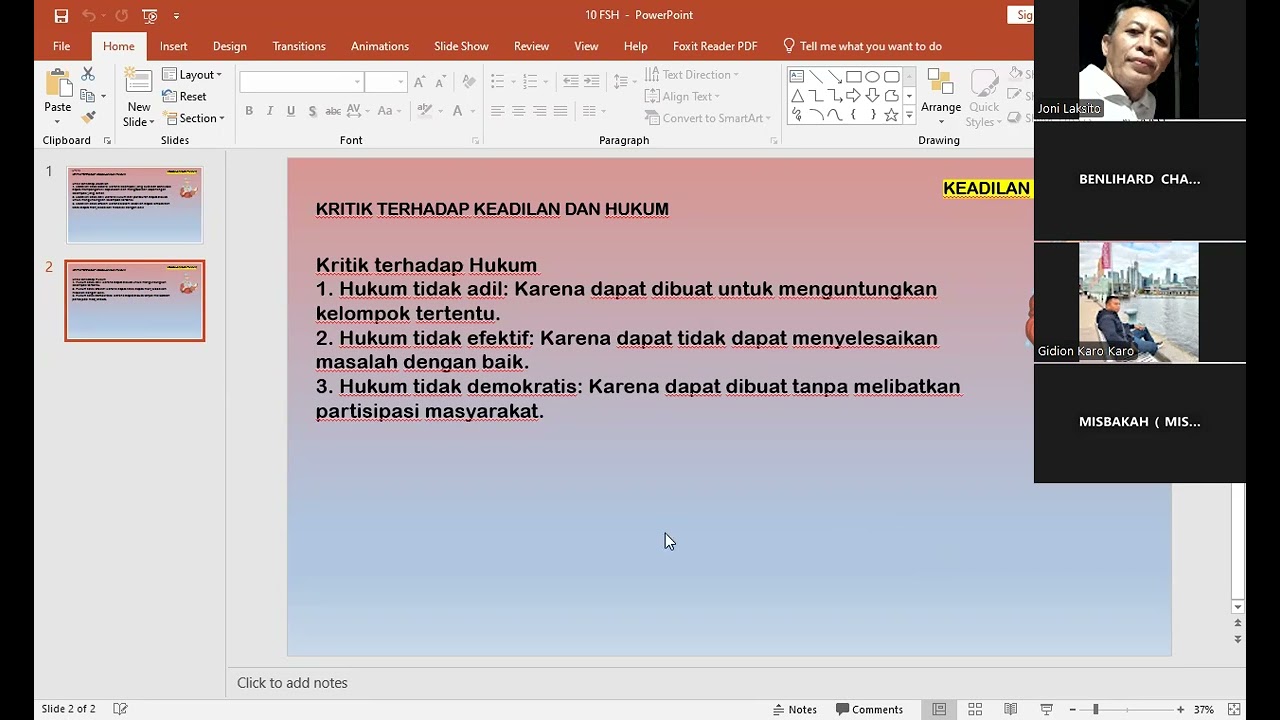Align text right

coord(539,111)
